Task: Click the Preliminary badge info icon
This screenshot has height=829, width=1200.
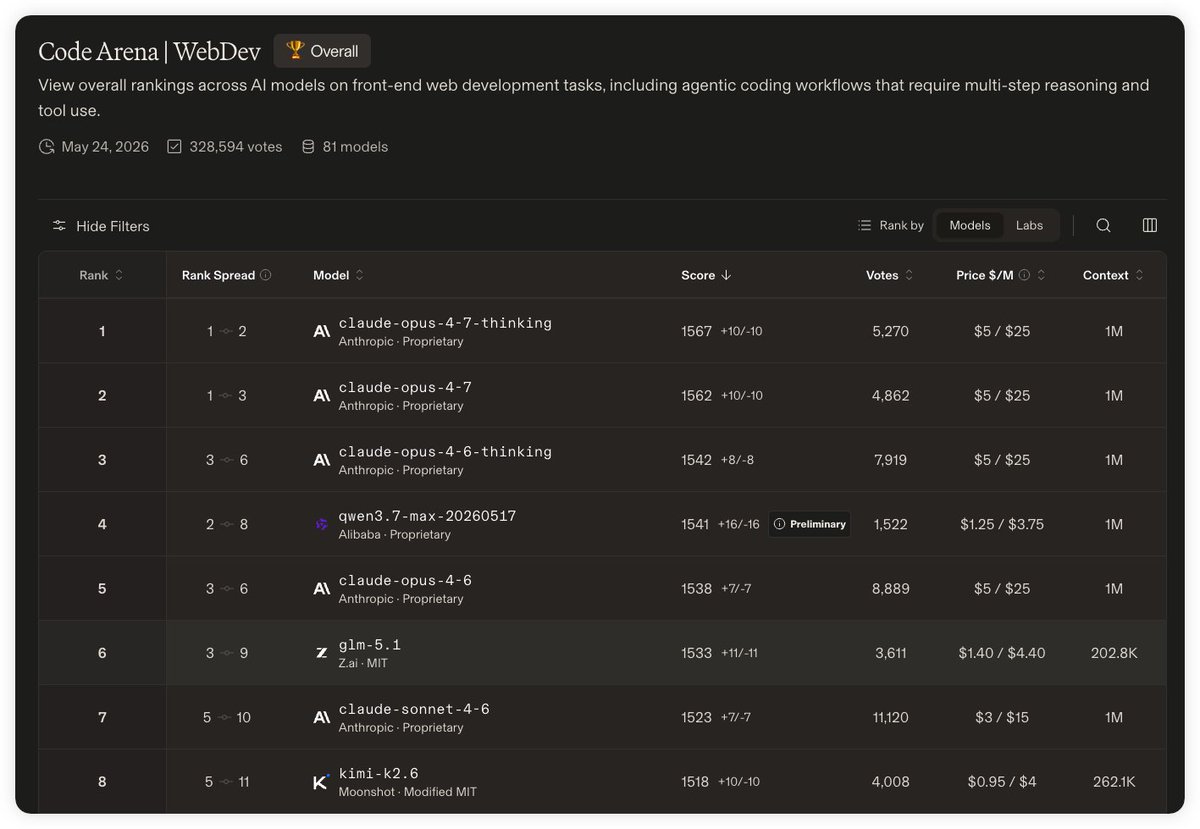Action: [x=780, y=524]
